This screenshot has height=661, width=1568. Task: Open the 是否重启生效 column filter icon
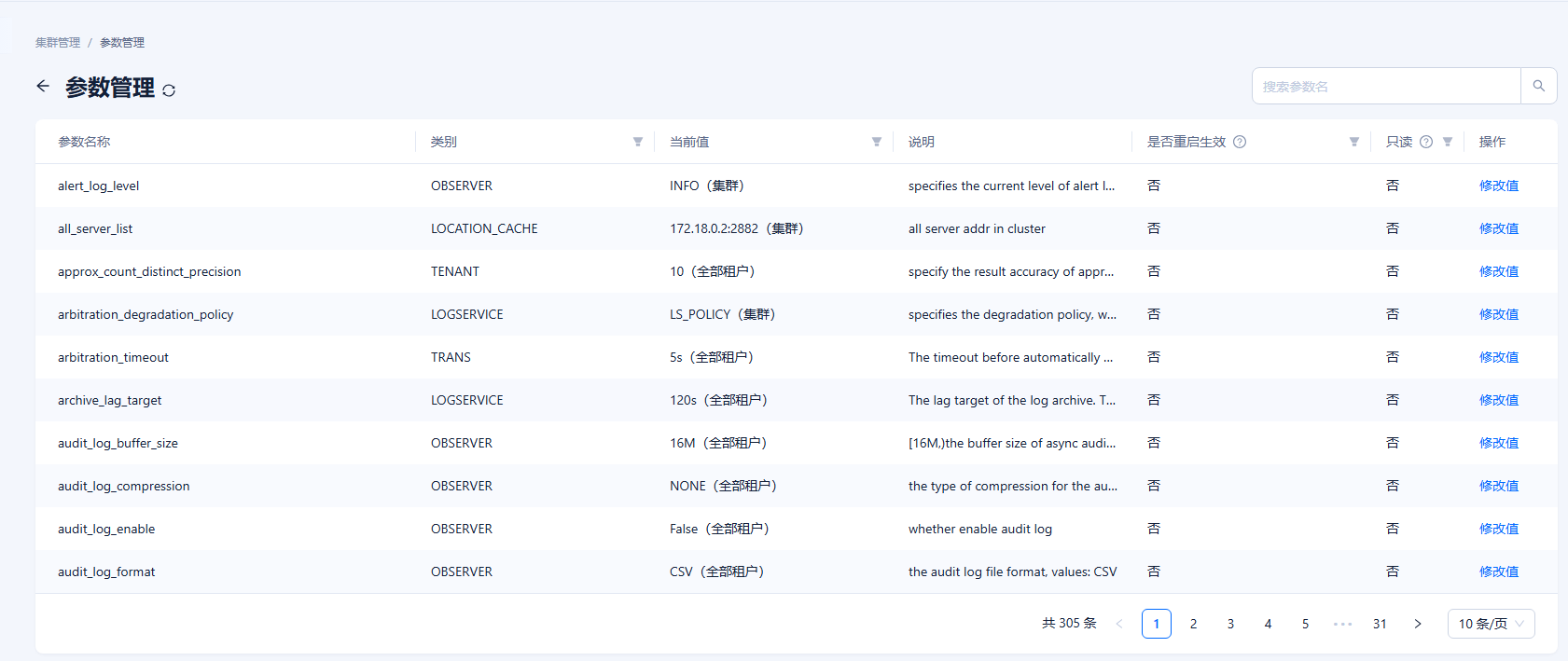tap(1354, 142)
